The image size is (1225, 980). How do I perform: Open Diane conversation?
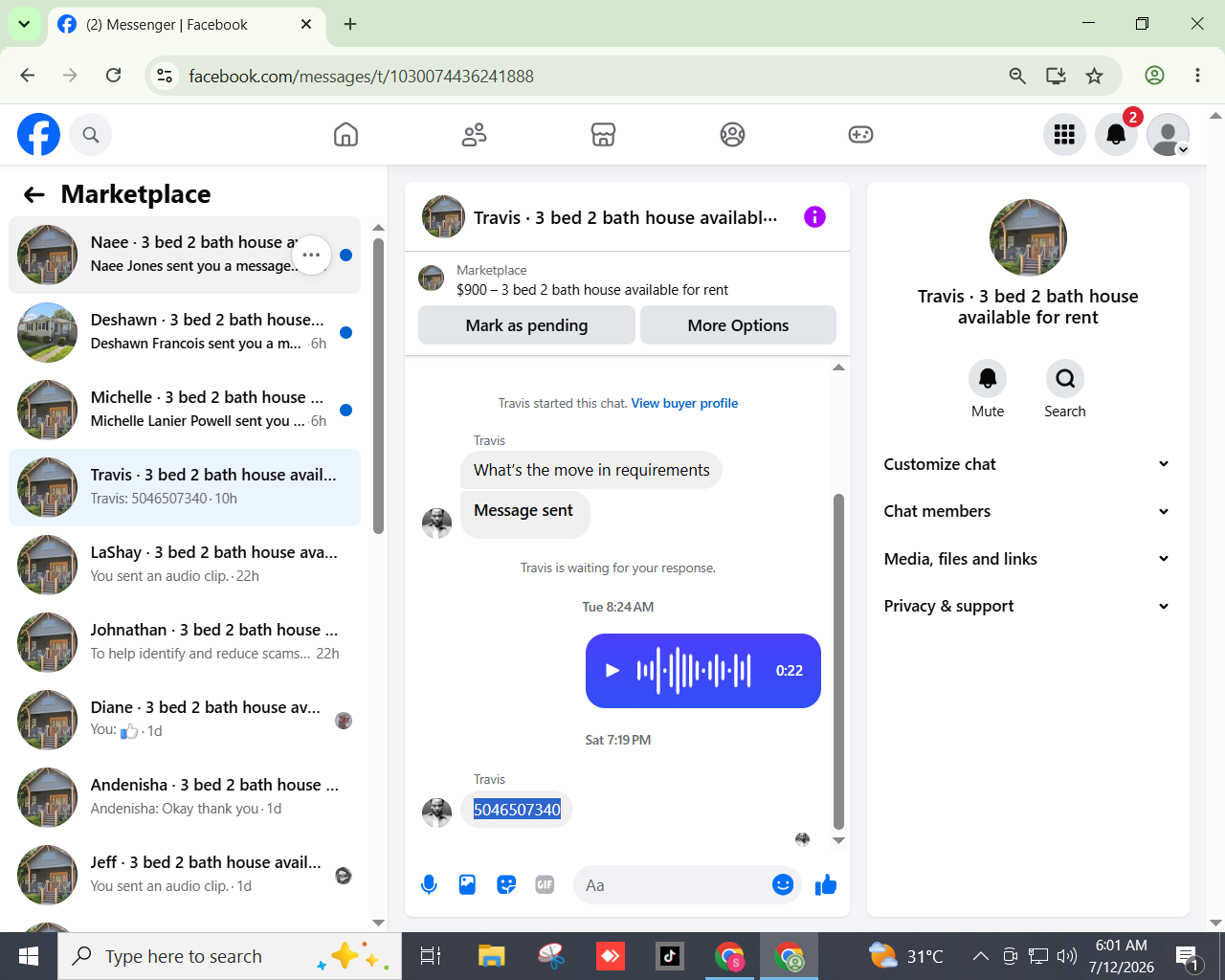185,720
